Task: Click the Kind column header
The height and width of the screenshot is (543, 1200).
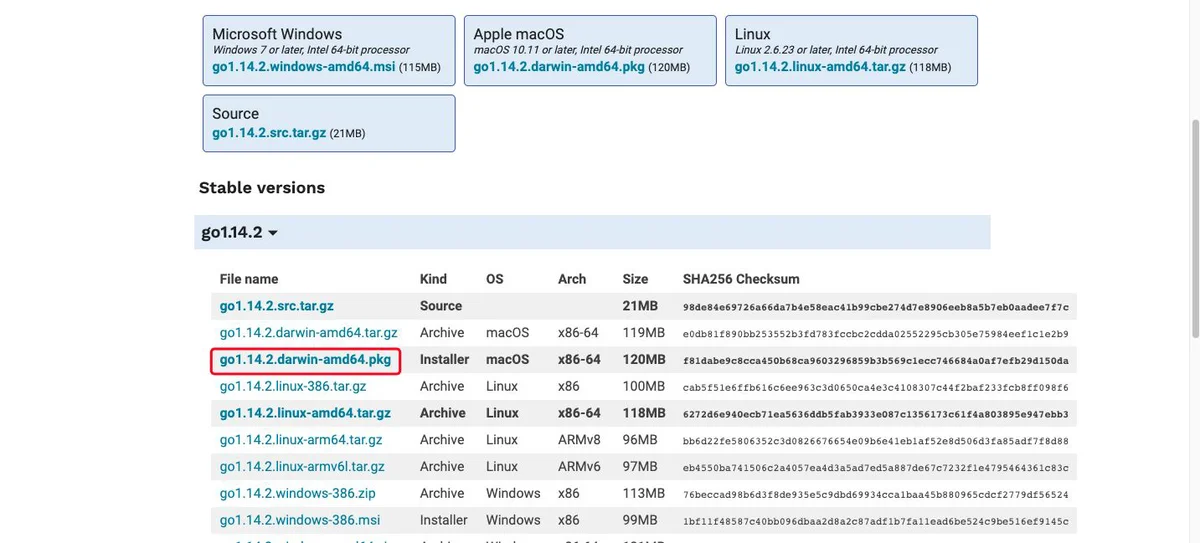Action: (435, 279)
